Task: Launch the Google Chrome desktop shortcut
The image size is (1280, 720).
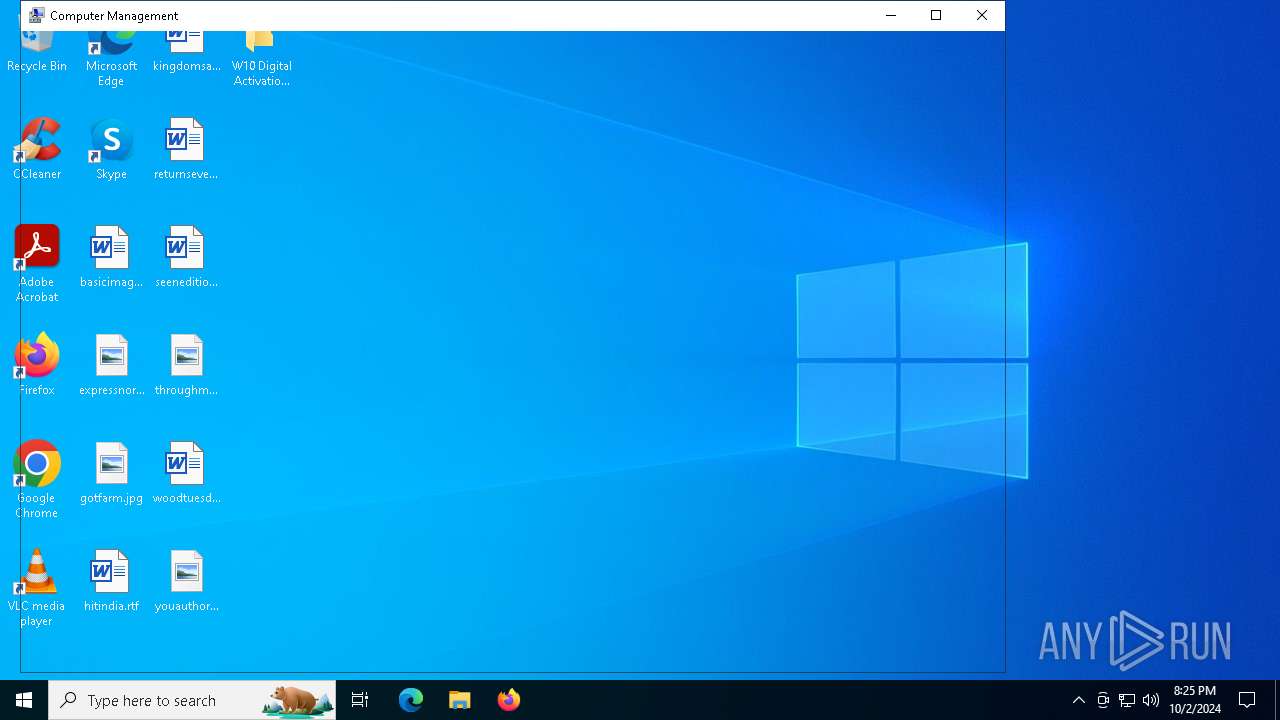Action: click(37, 480)
